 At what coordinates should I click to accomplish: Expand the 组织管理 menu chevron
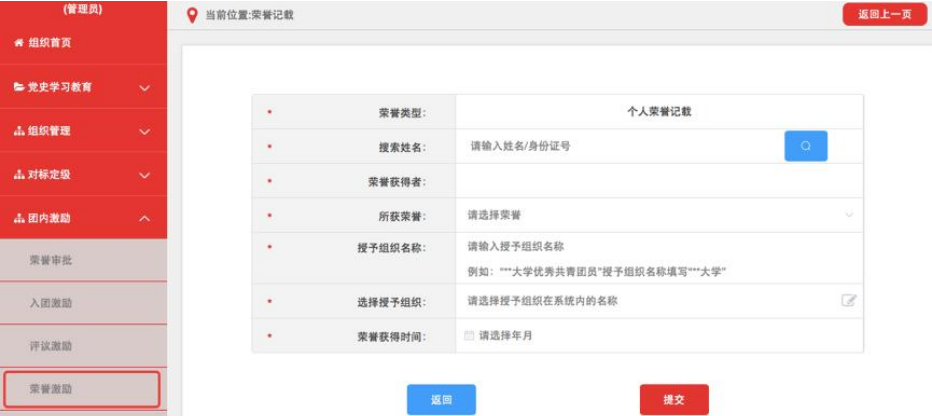coord(144,132)
